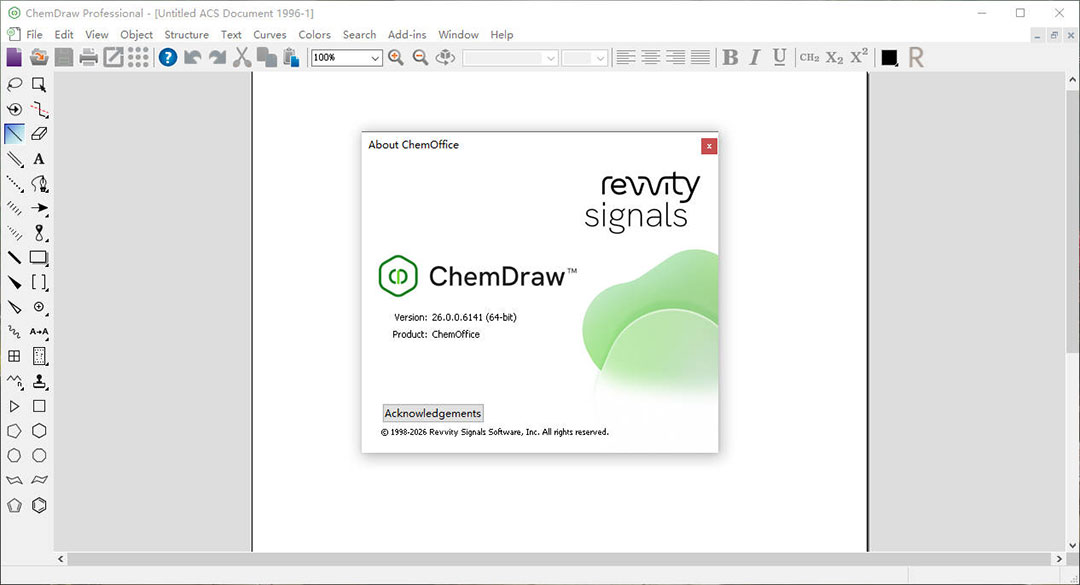
Task: Choose the Reaction Atom-Atom Map tool
Action: pyautogui.click(x=39, y=332)
